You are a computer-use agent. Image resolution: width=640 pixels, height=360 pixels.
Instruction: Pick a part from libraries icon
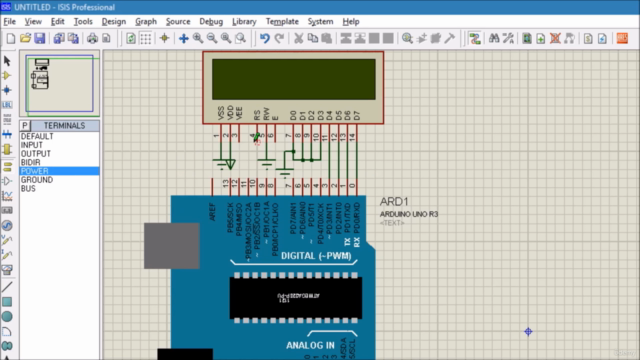pyautogui.click(x=407, y=38)
